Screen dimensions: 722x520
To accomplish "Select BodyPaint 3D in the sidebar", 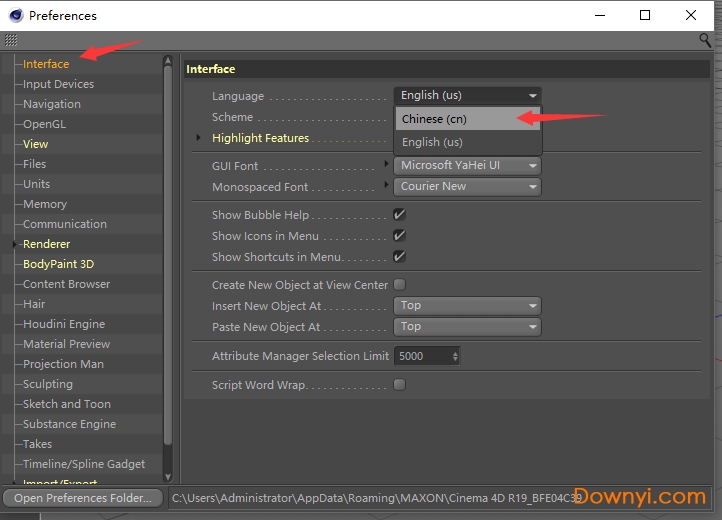I will [58, 264].
